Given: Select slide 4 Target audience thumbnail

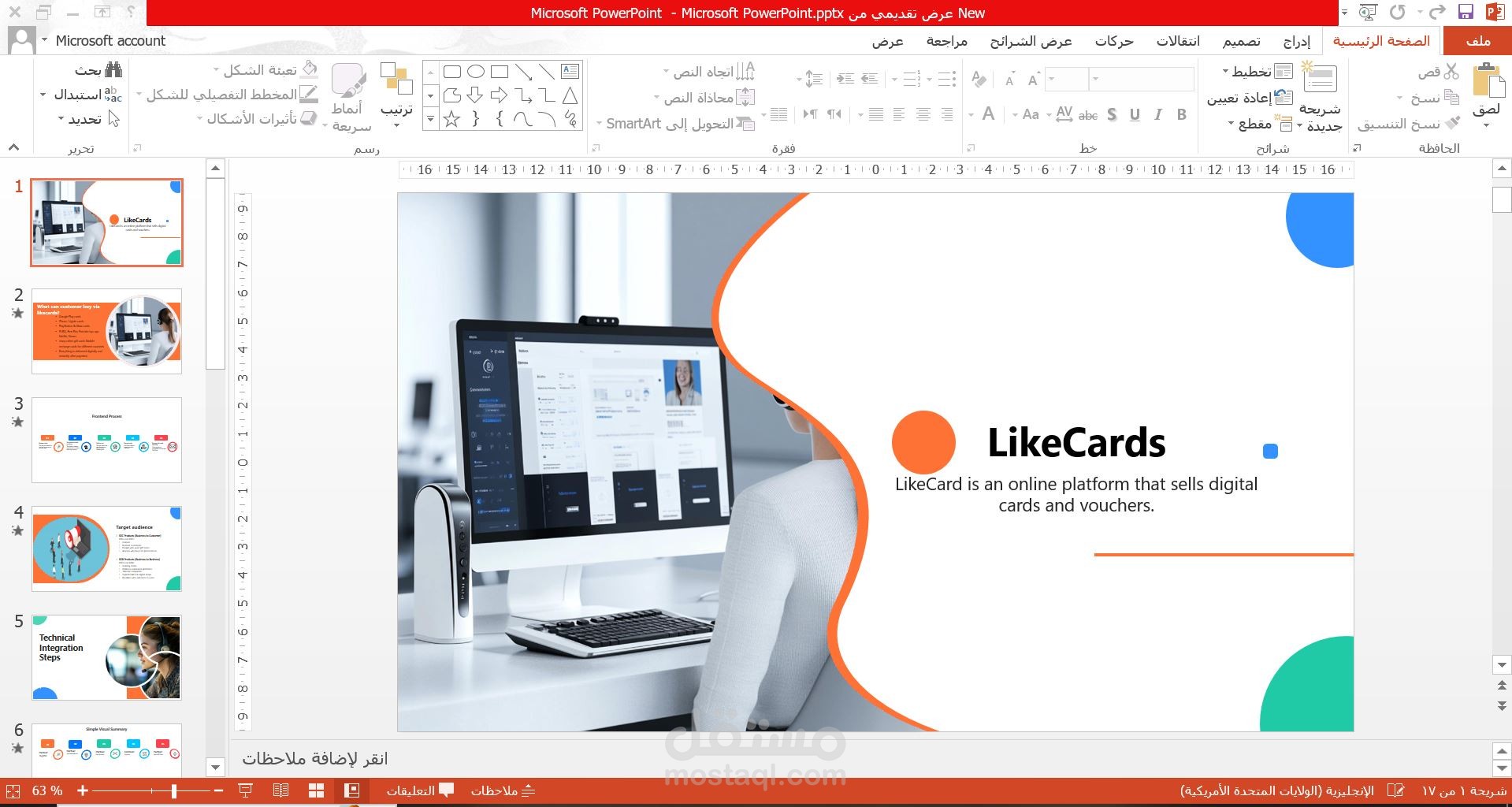Looking at the screenshot, I should tap(106, 549).
